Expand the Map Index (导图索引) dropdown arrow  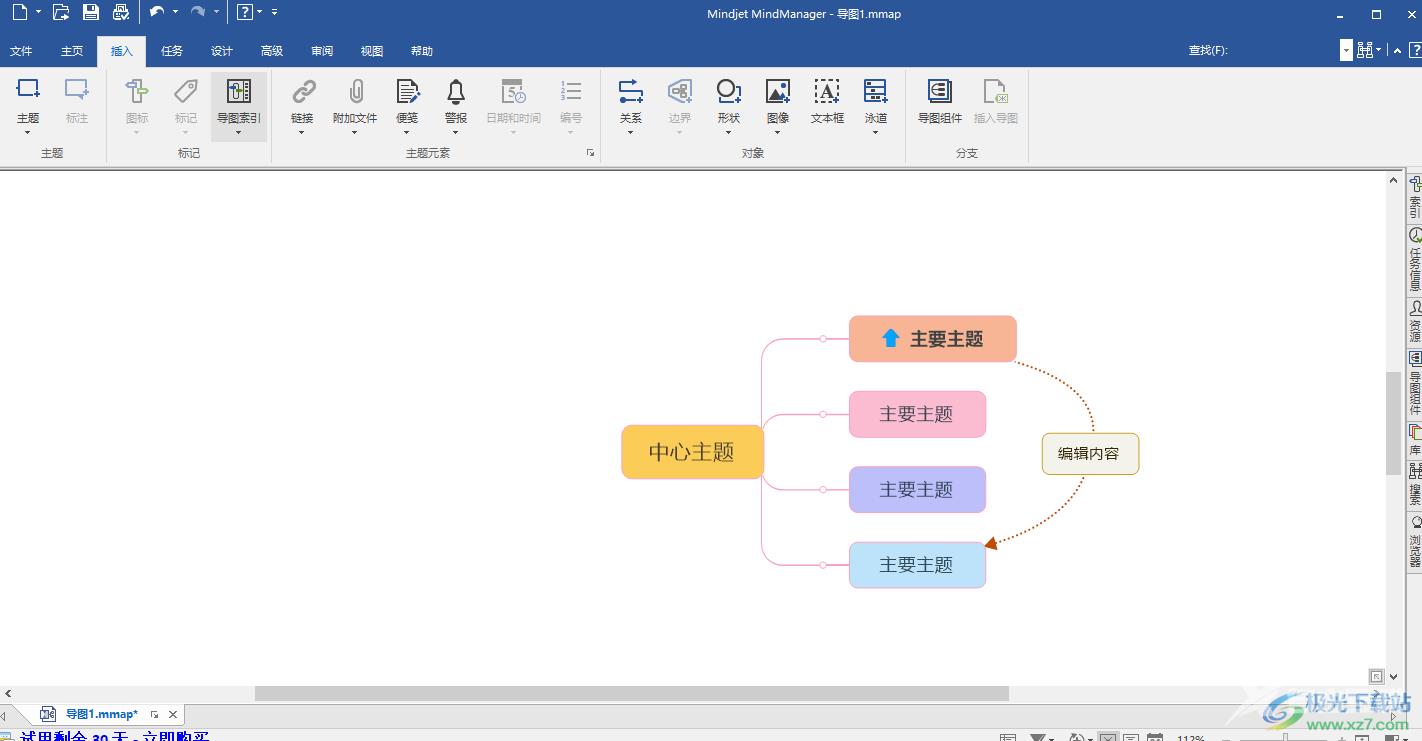[x=238, y=132]
